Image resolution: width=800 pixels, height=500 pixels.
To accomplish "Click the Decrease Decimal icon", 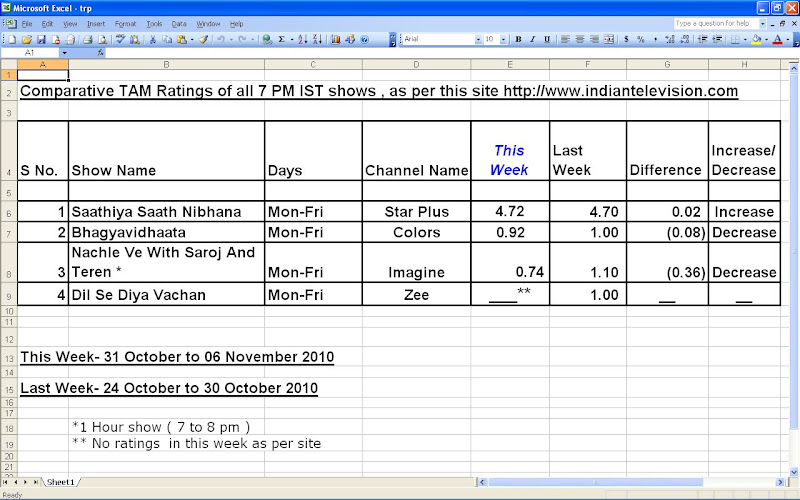I will tap(685, 39).
